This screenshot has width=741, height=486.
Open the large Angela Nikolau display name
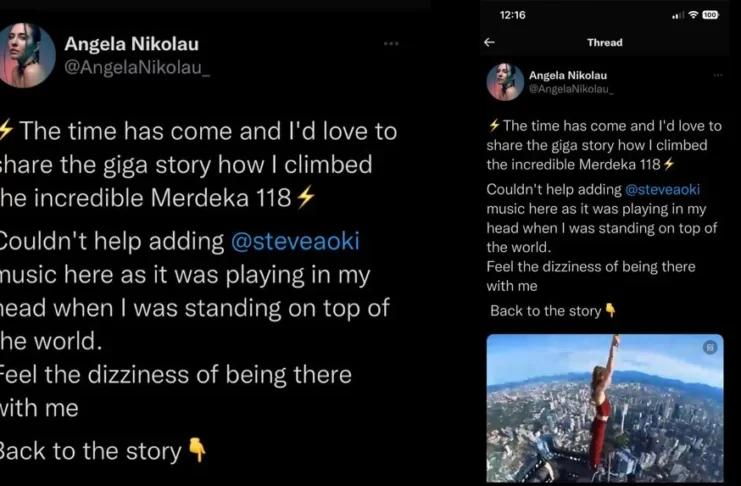(x=128, y=43)
